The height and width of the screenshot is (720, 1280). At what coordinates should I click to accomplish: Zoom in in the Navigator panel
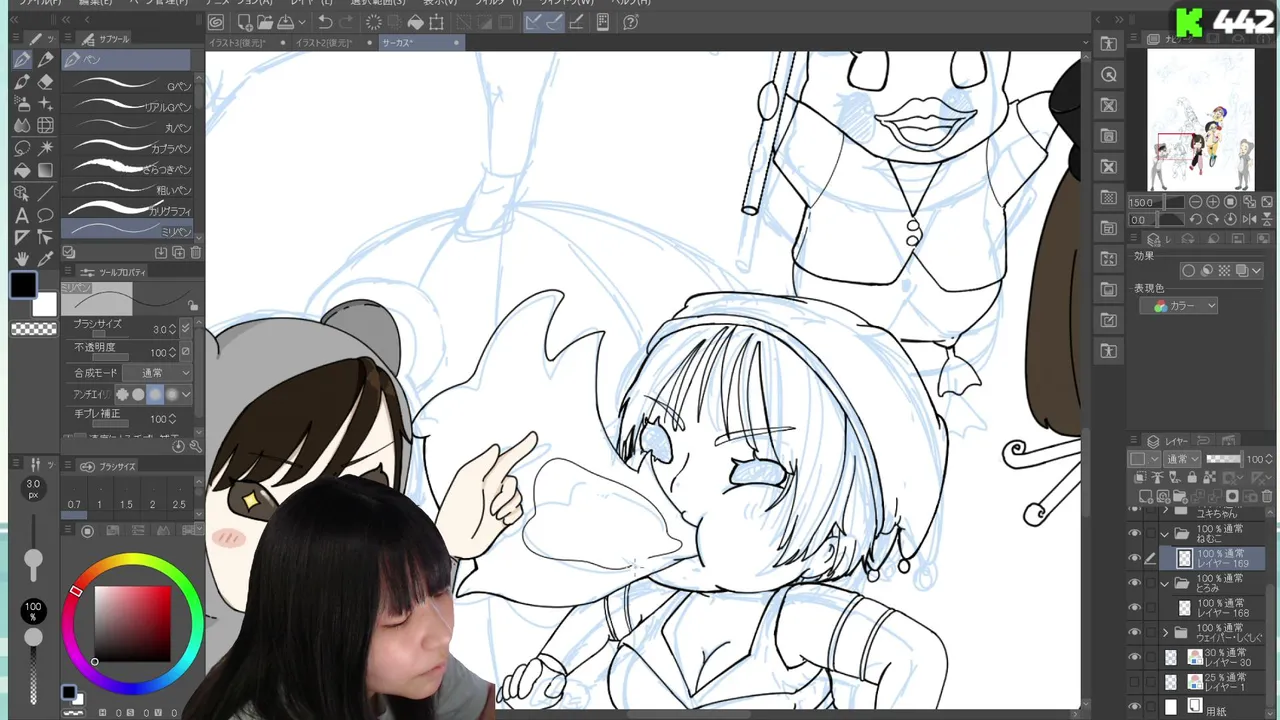point(1214,202)
